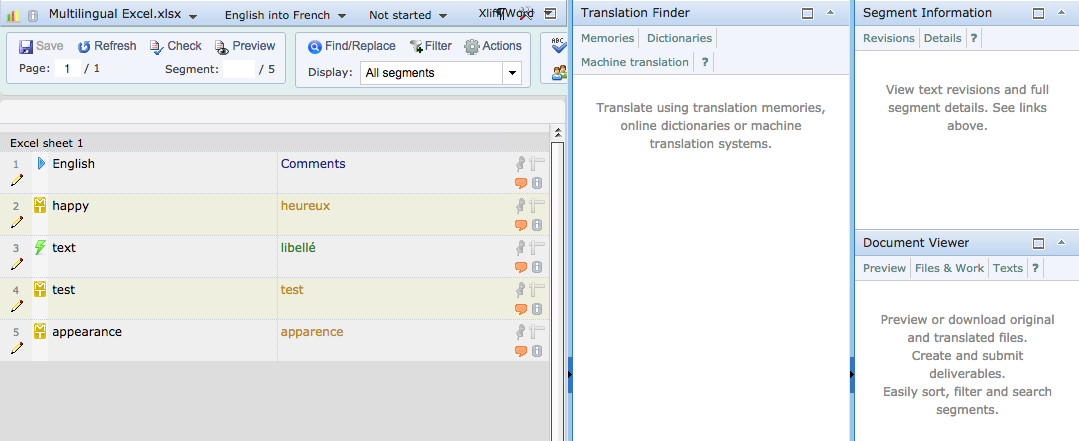Toggle the lock icon next to the file name
The image size is (1079, 441).
click(x=33, y=16)
